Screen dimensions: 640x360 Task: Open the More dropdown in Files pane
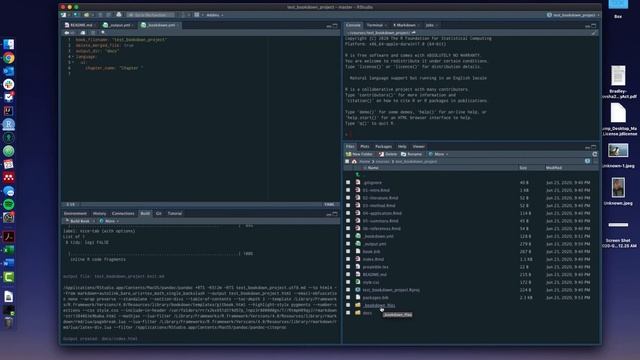click(x=438, y=154)
